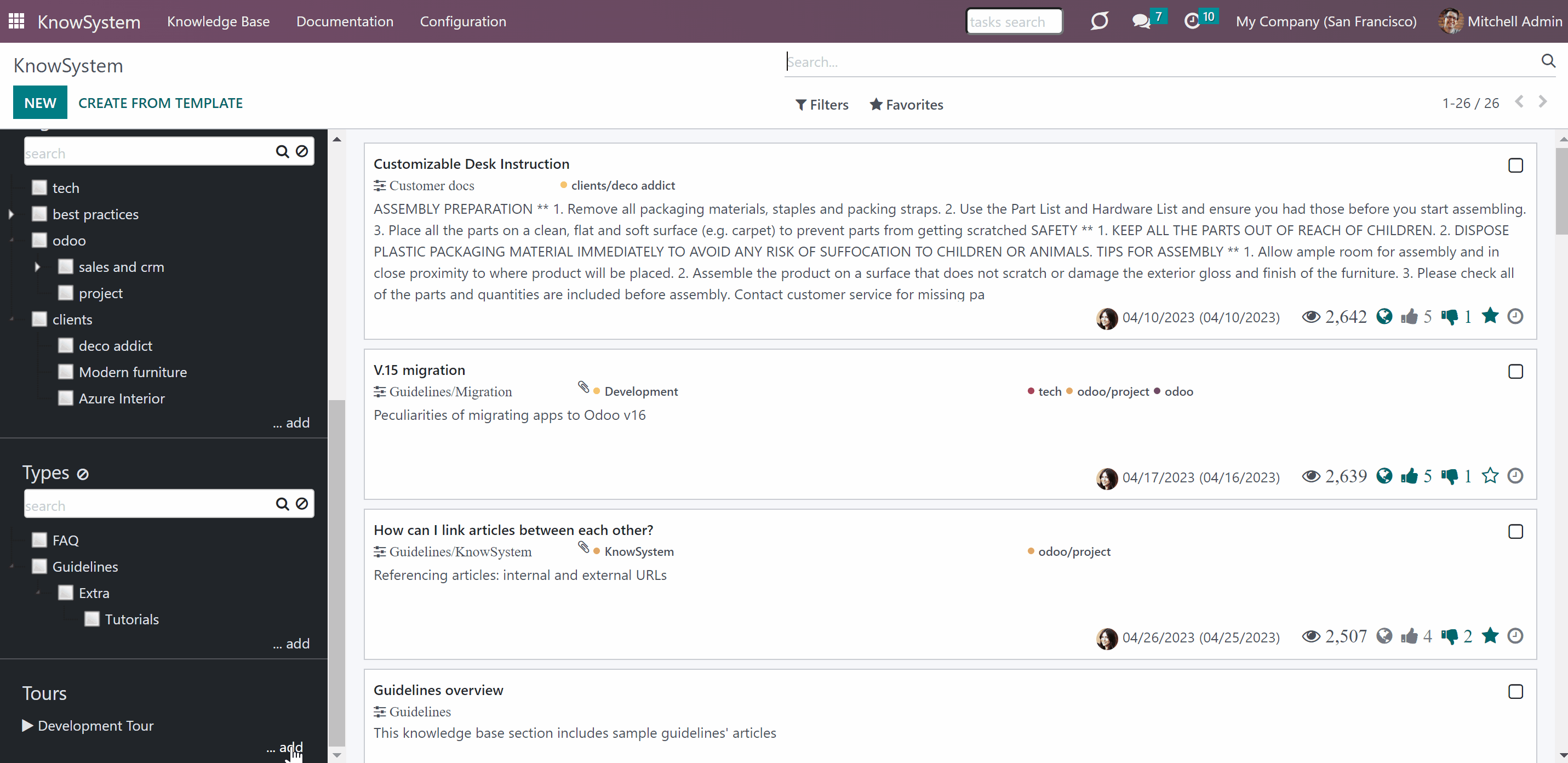Select the link articles article checkbox
Image resolution: width=1568 pixels, height=763 pixels.
point(1515,532)
